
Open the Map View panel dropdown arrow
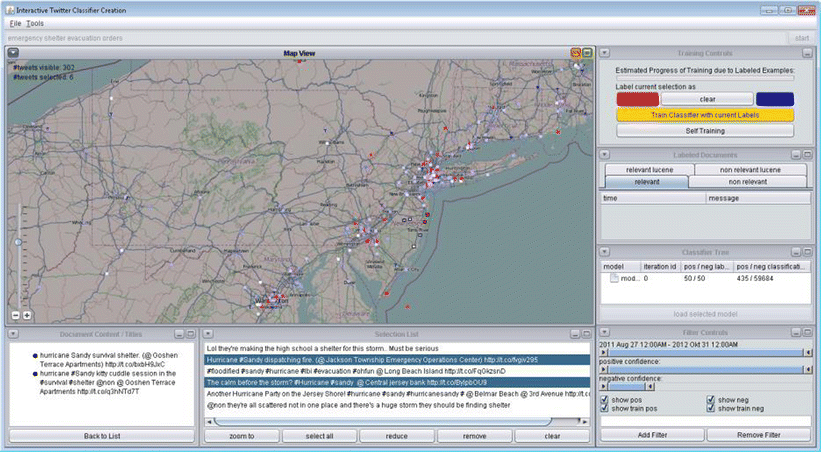coord(12,52)
